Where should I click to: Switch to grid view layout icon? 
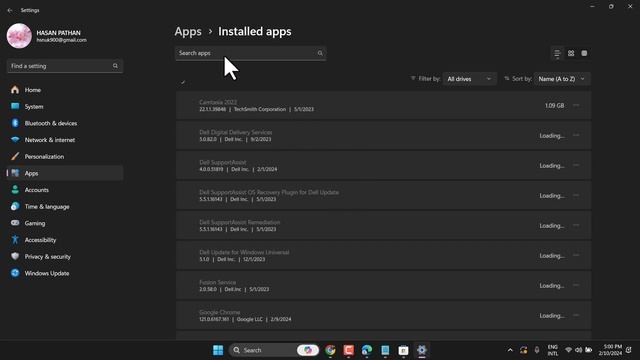(x=571, y=53)
